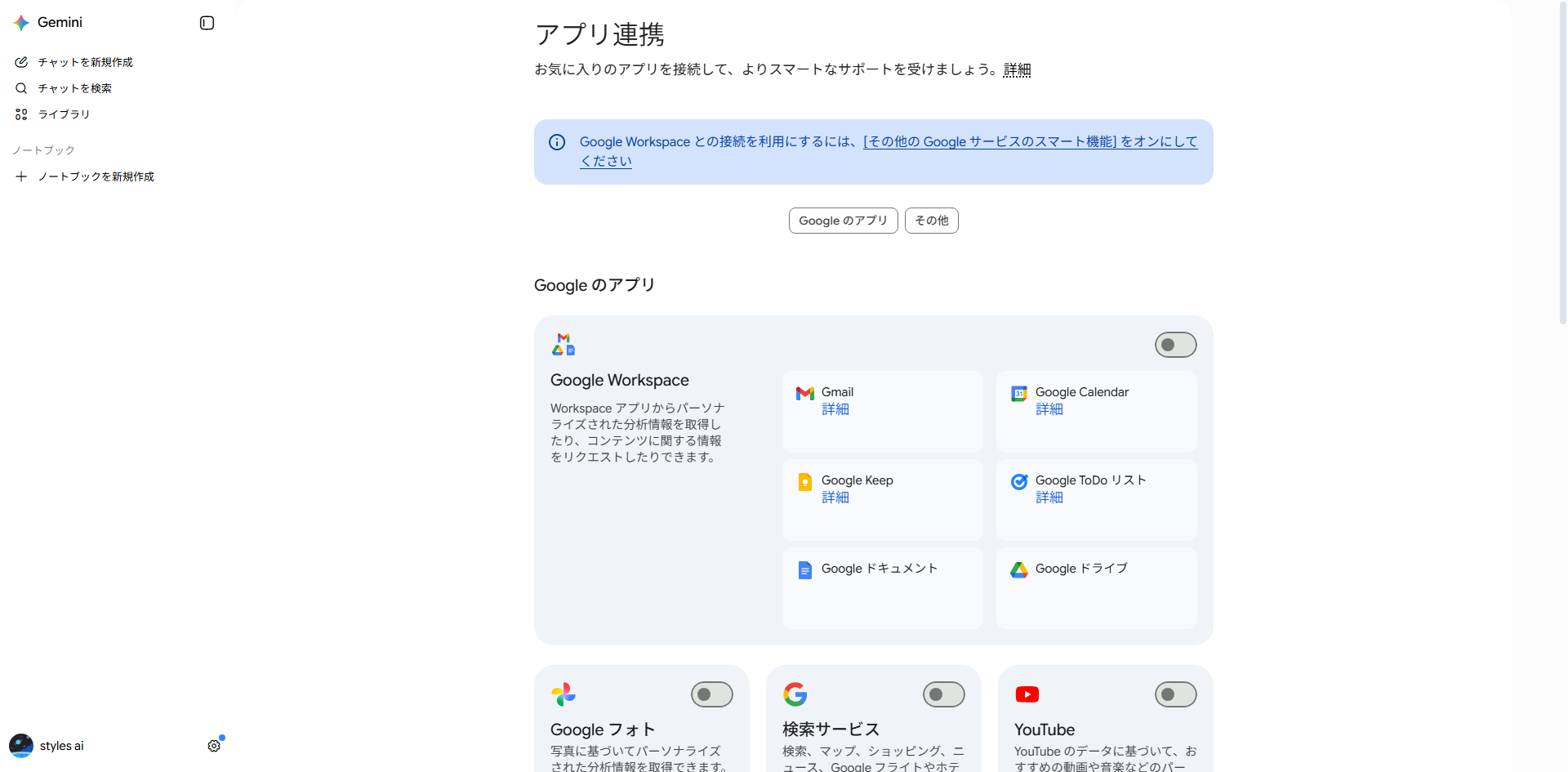Click the plus icon for new notebook

tap(21, 176)
